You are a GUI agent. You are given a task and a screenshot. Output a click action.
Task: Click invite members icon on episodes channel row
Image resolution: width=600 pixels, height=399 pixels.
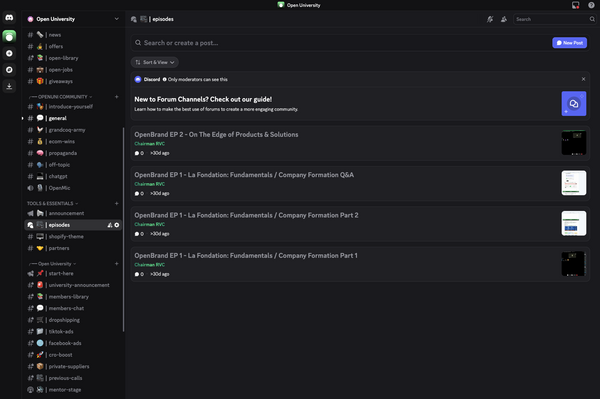(x=110, y=225)
